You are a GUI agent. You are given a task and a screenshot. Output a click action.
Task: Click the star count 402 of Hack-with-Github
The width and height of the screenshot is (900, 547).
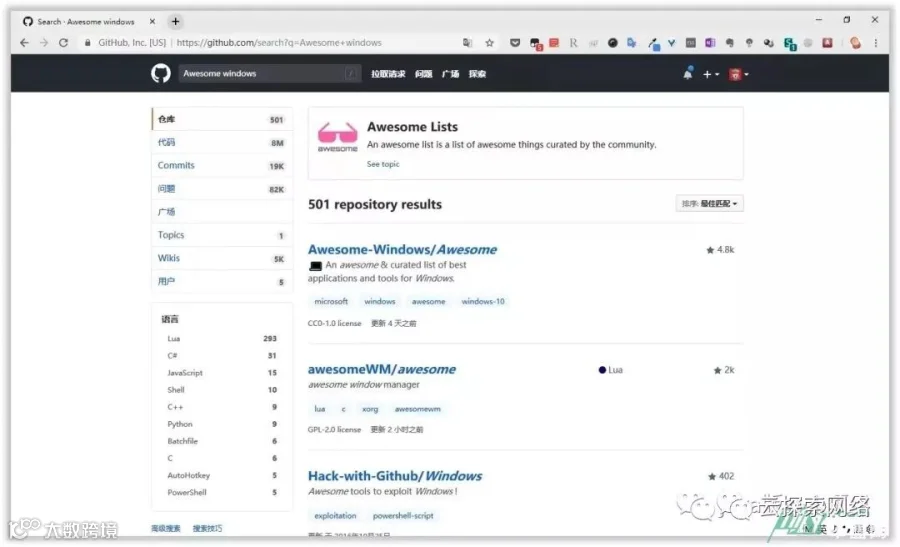point(721,476)
